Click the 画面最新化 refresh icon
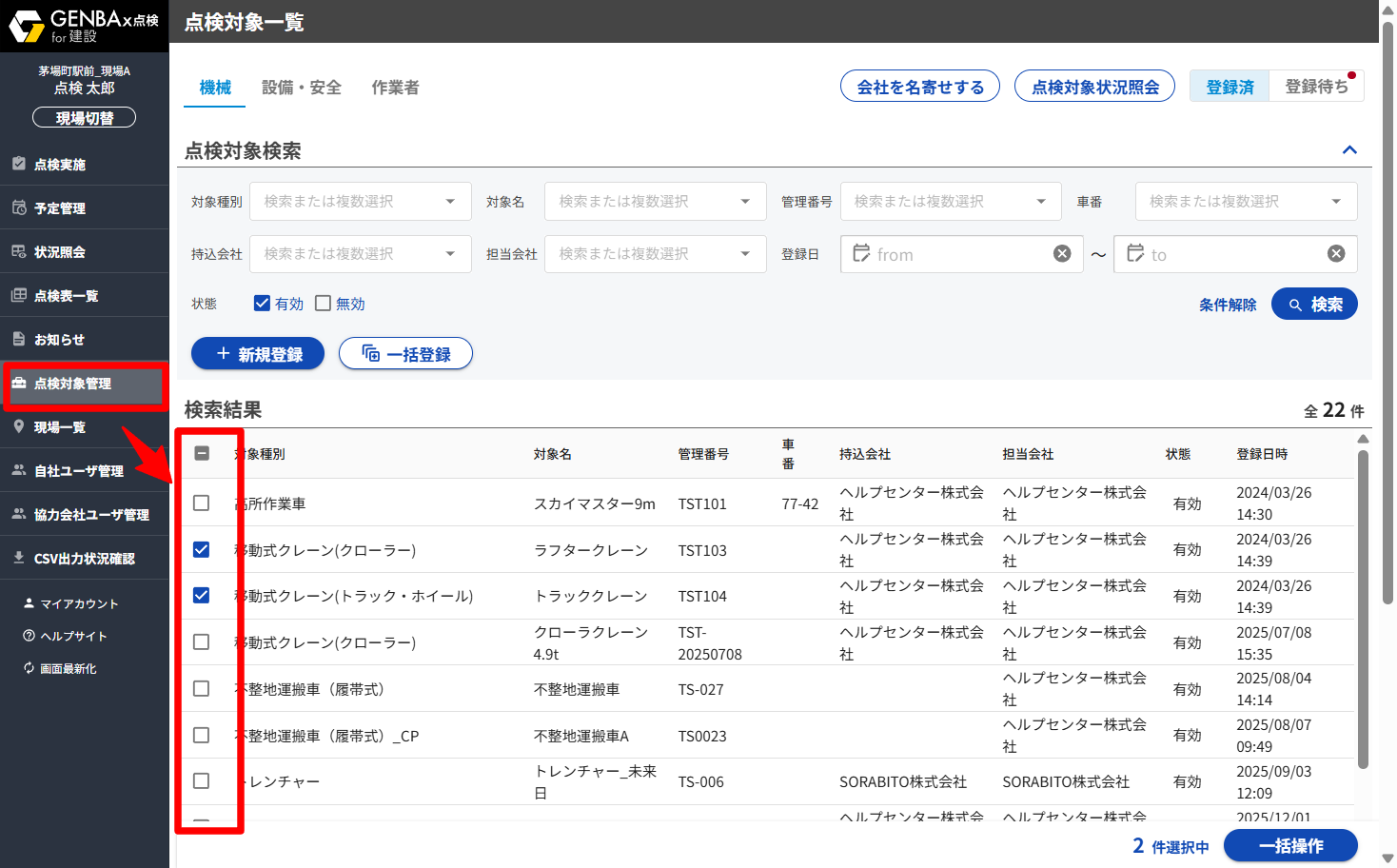 pos(29,668)
